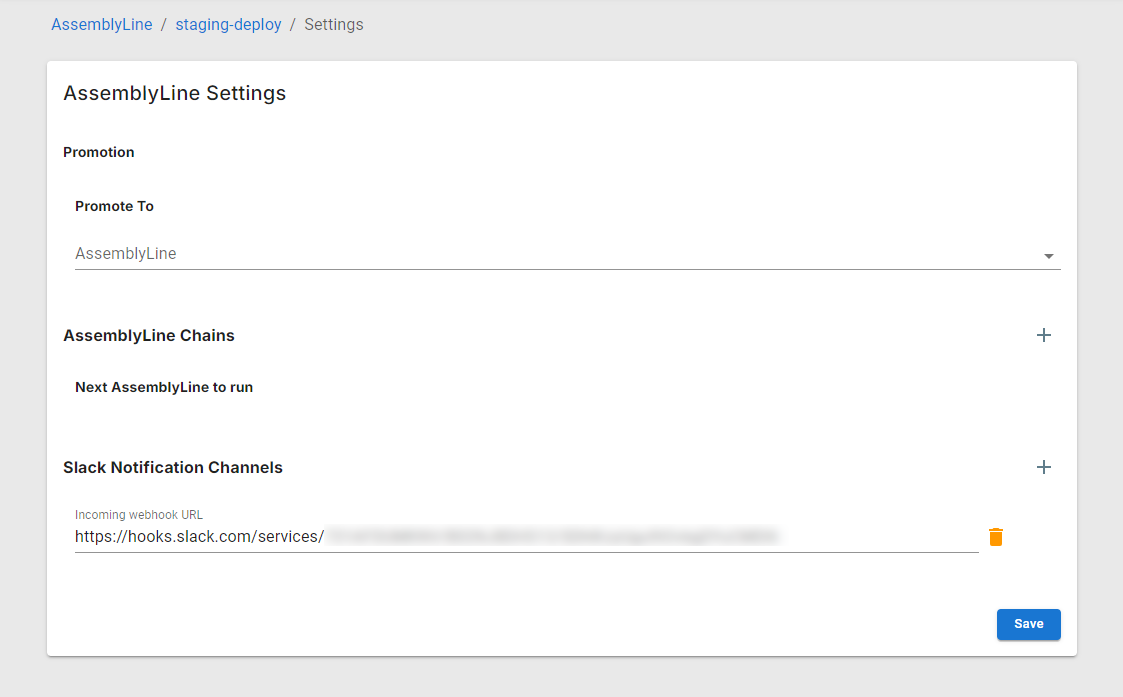This screenshot has width=1123, height=697.
Task: Open the staging-deploy breadcrumb link
Action: (228, 24)
